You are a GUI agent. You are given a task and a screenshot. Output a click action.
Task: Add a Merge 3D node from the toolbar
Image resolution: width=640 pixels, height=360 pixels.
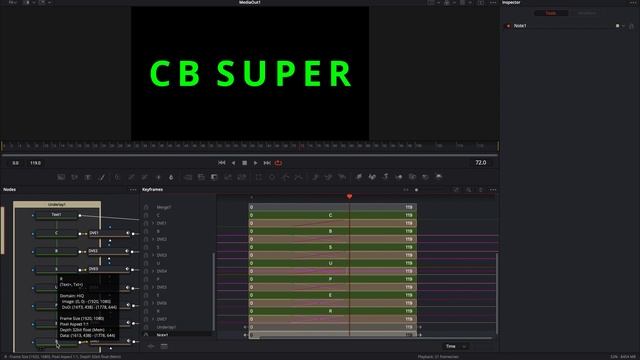click(399, 177)
